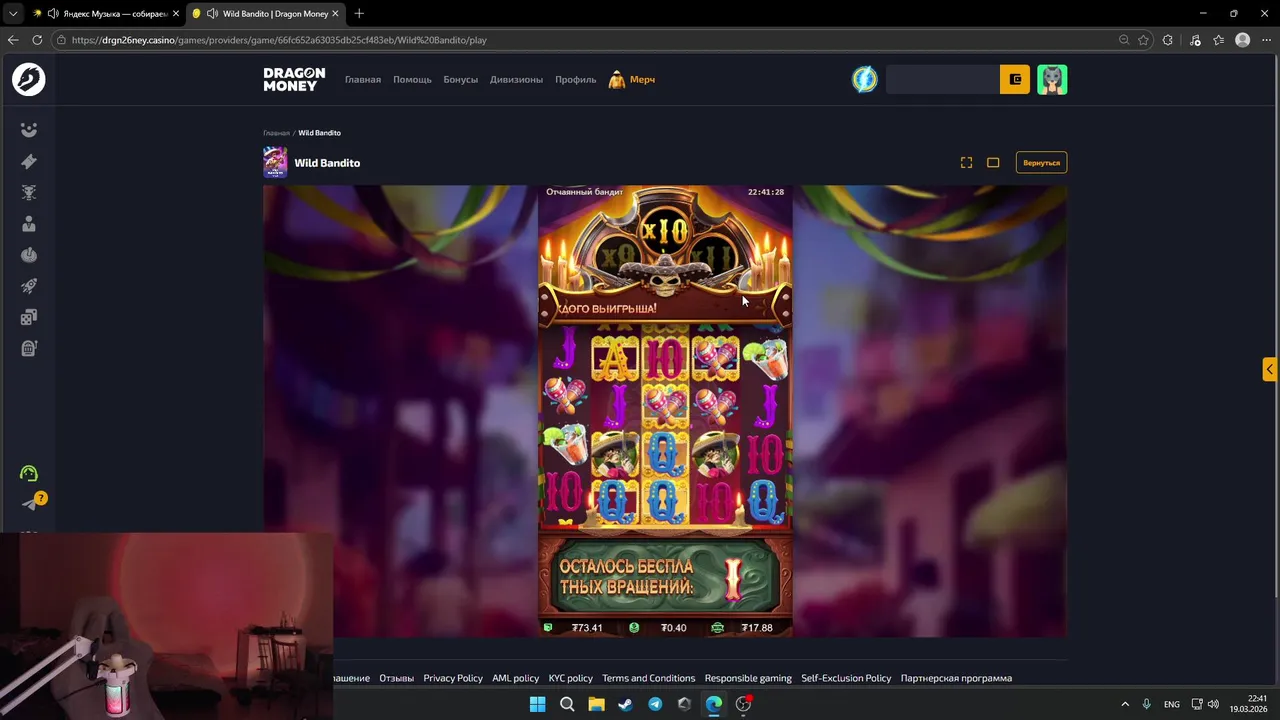Open the browser extensions puzzle icon
This screenshot has height=720, width=1280.
pyautogui.click(x=1168, y=40)
